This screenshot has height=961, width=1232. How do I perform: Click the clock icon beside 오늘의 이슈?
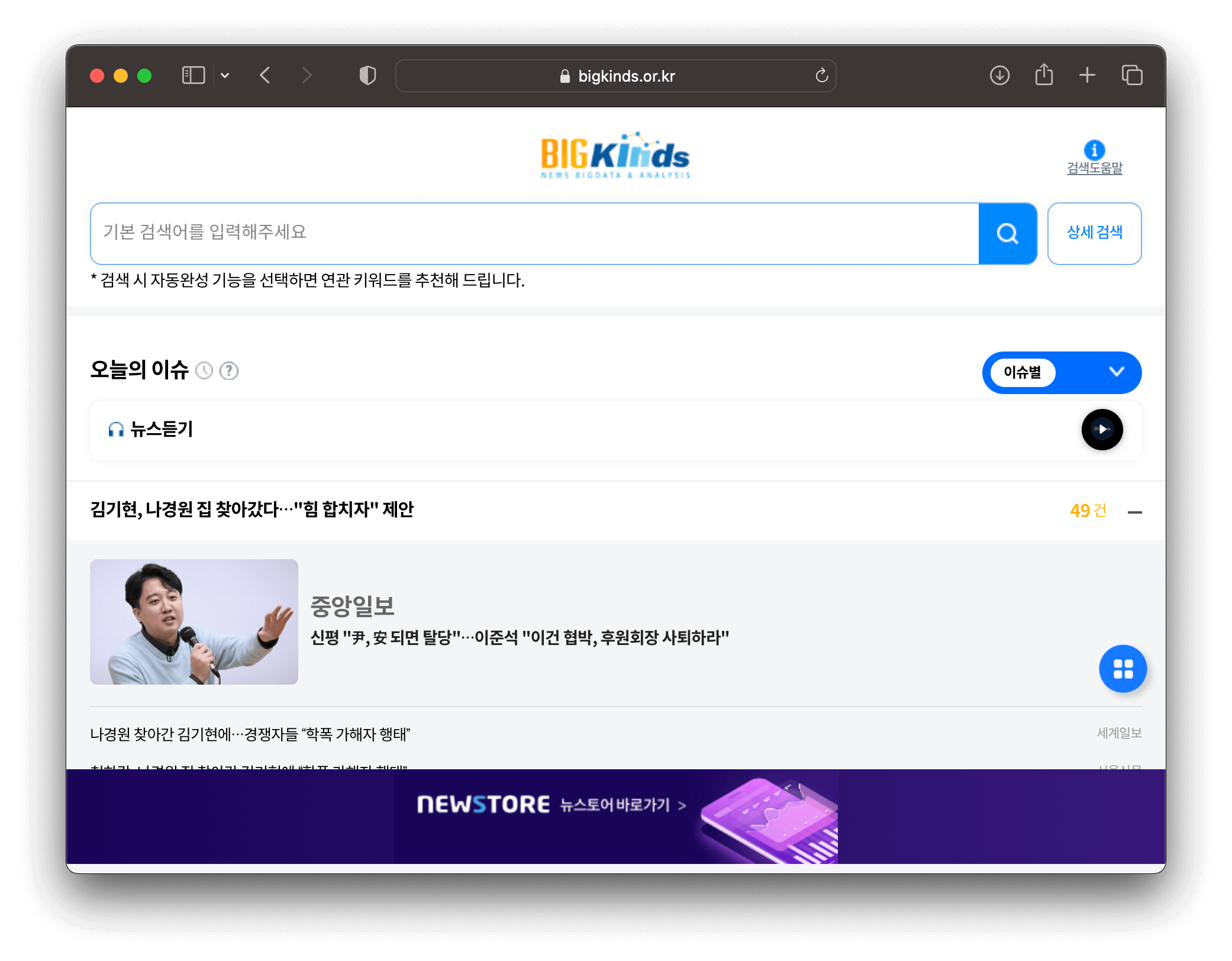tap(204, 371)
